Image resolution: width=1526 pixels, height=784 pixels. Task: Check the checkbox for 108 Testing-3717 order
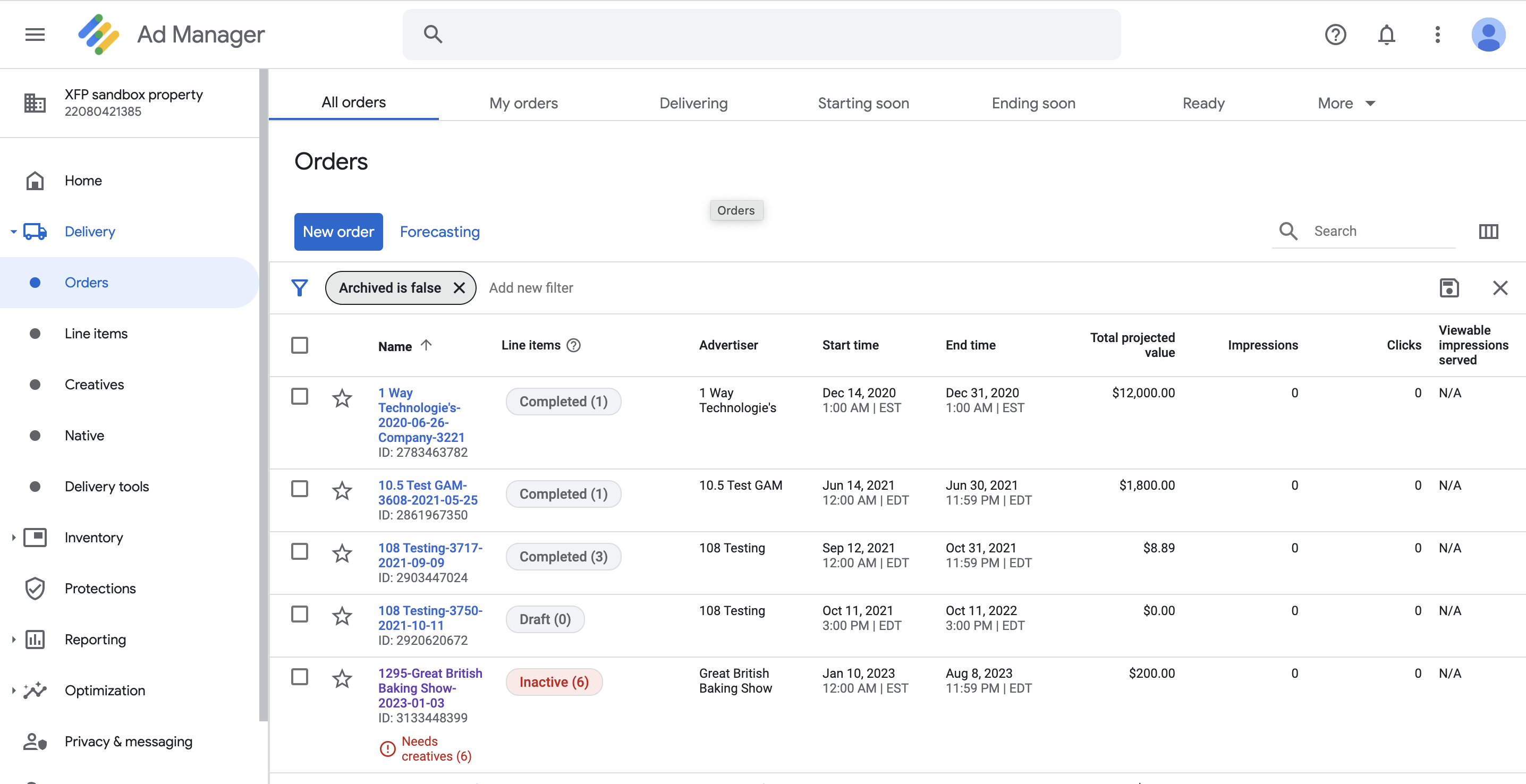point(300,551)
